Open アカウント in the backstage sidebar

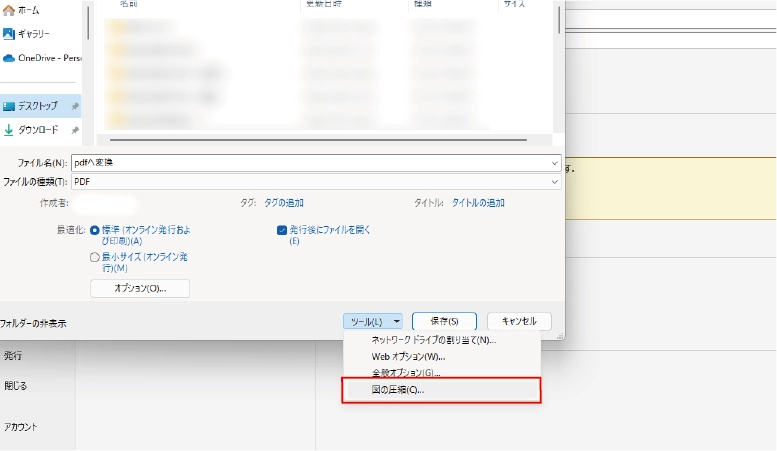(21, 427)
